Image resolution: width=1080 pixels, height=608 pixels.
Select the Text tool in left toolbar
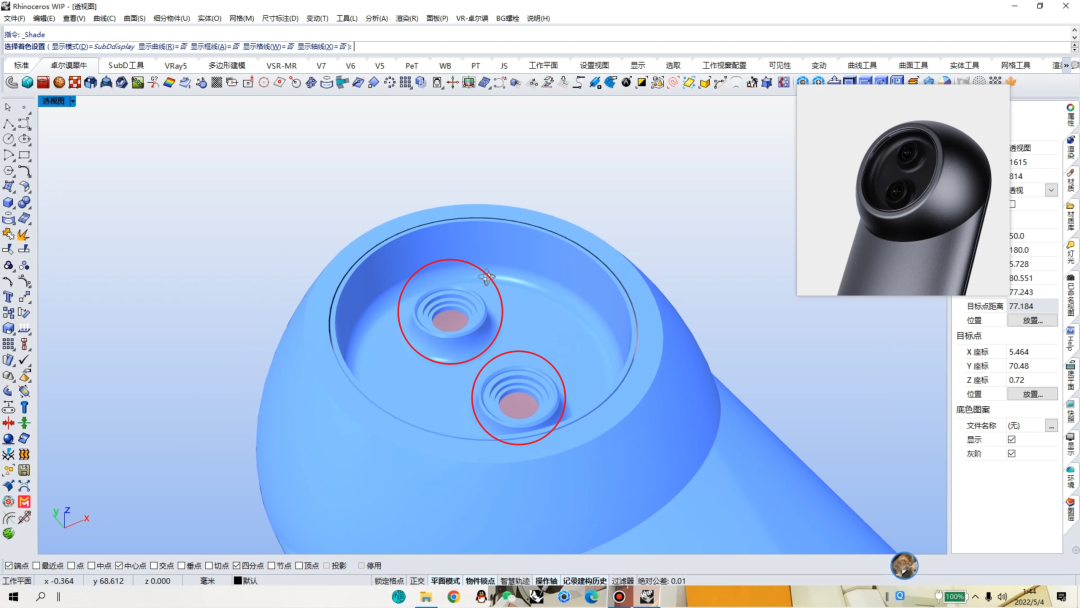(x=8, y=297)
